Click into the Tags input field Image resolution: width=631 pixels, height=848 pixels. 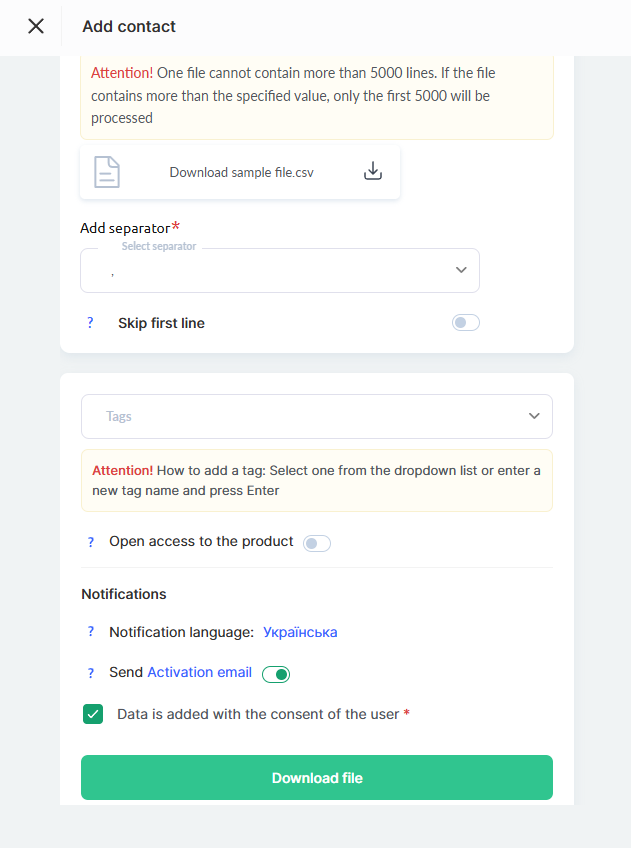click(300, 416)
